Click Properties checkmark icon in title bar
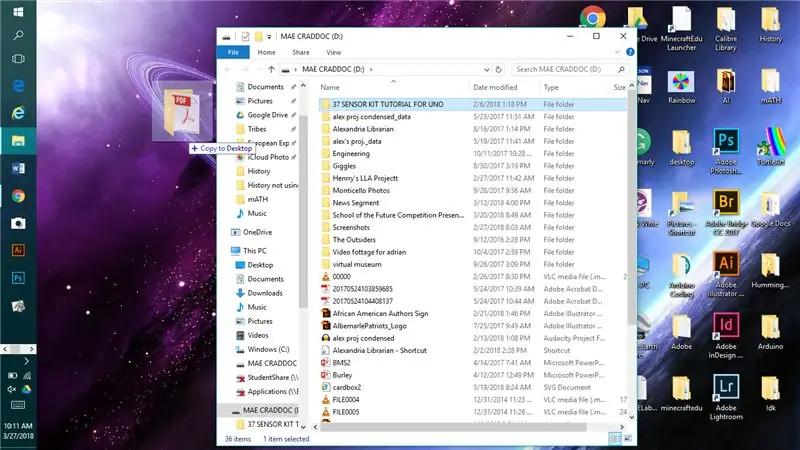Viewport: 800px width, 450px height. point(245,36)
